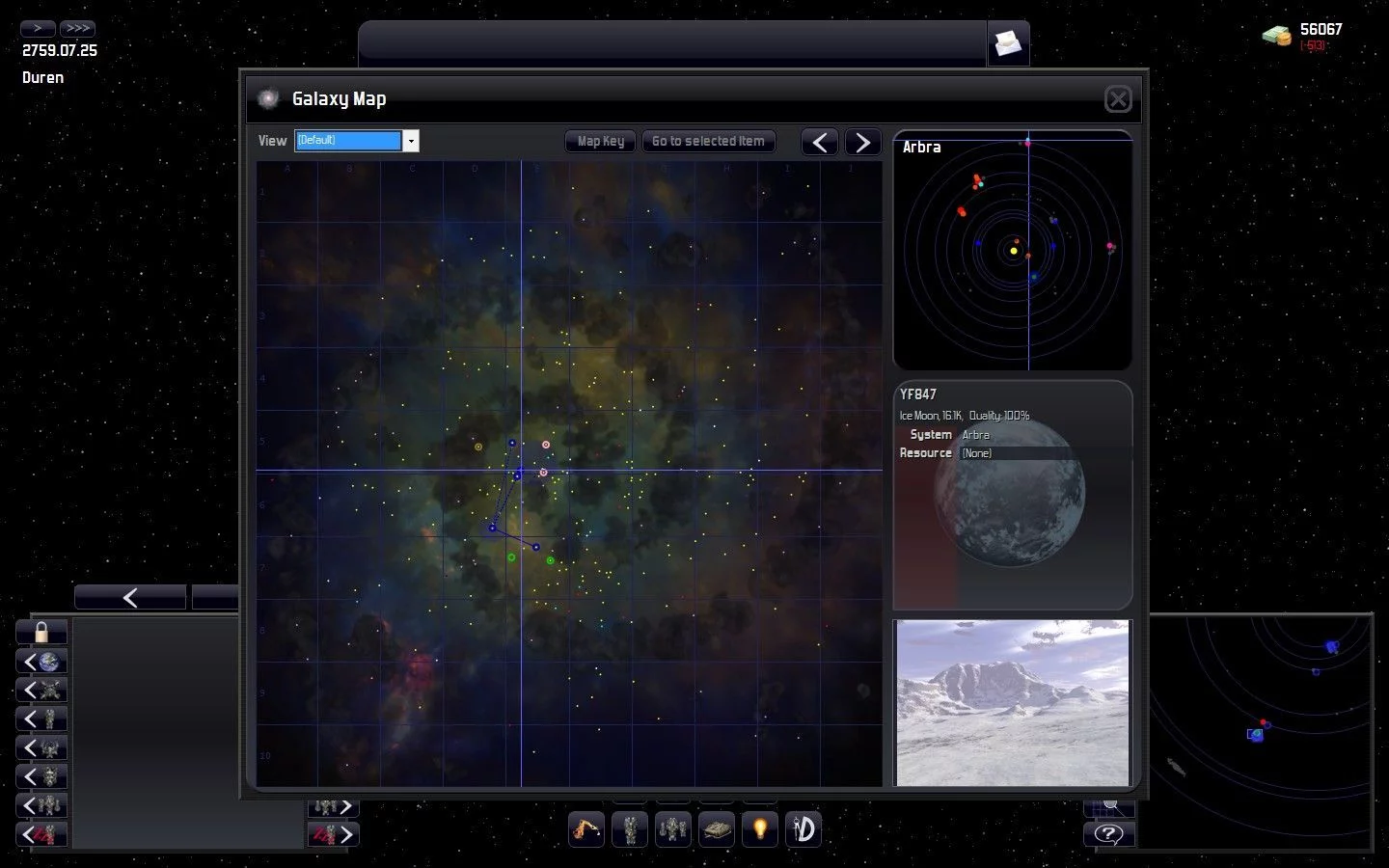Click Go to selected item button
The height and width of the screenshot is (868, 1389).
point(708,141)
